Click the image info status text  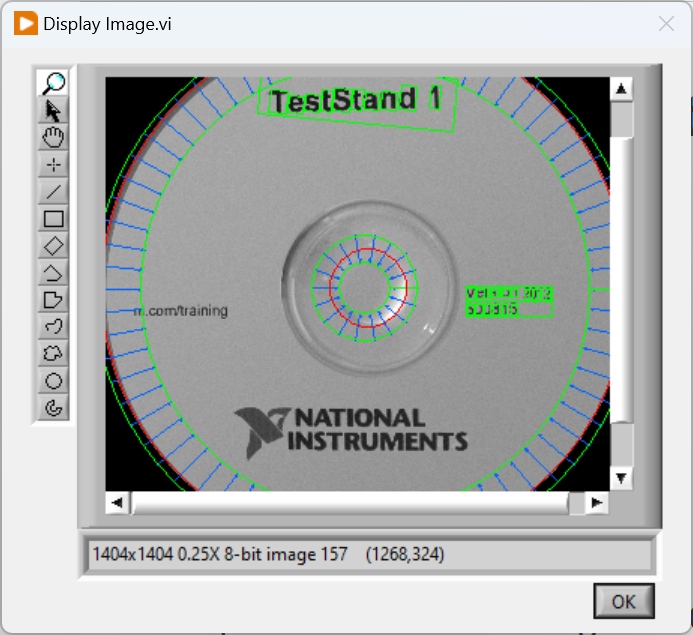click(x=268, y=554)
